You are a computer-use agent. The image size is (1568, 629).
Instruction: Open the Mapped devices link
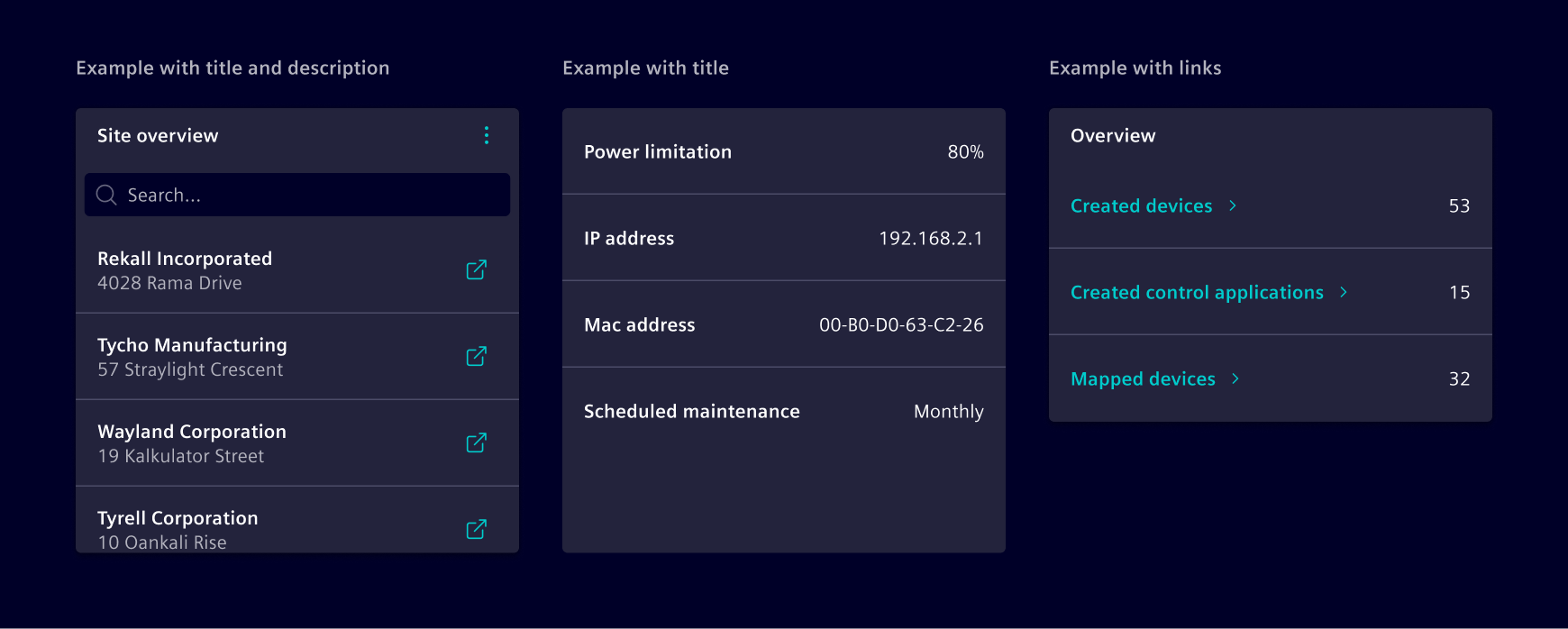(1143, 378)
